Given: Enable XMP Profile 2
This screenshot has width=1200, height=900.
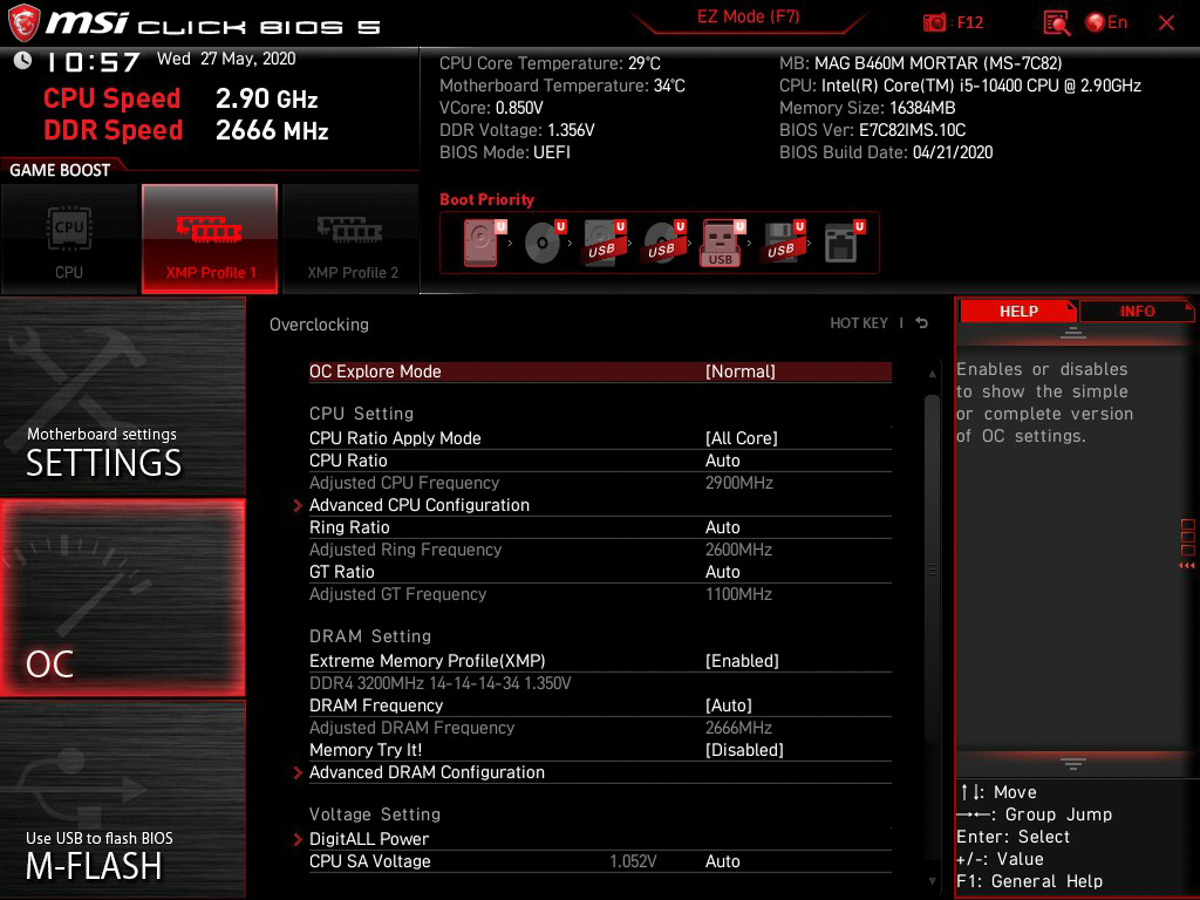Looking at the screenshot, I should (351, 239).
